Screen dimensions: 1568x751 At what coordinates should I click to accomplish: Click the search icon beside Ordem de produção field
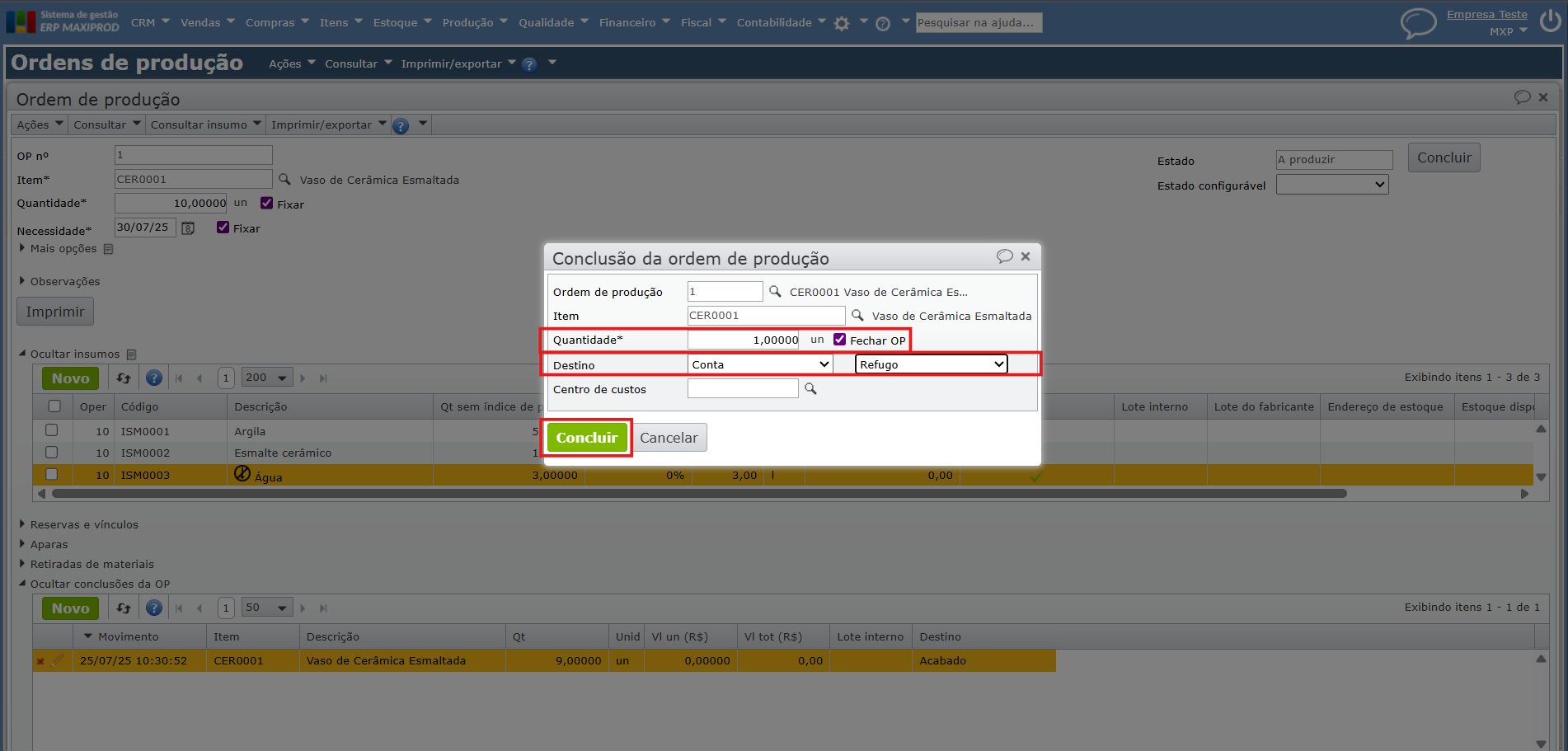click(775, 292)
